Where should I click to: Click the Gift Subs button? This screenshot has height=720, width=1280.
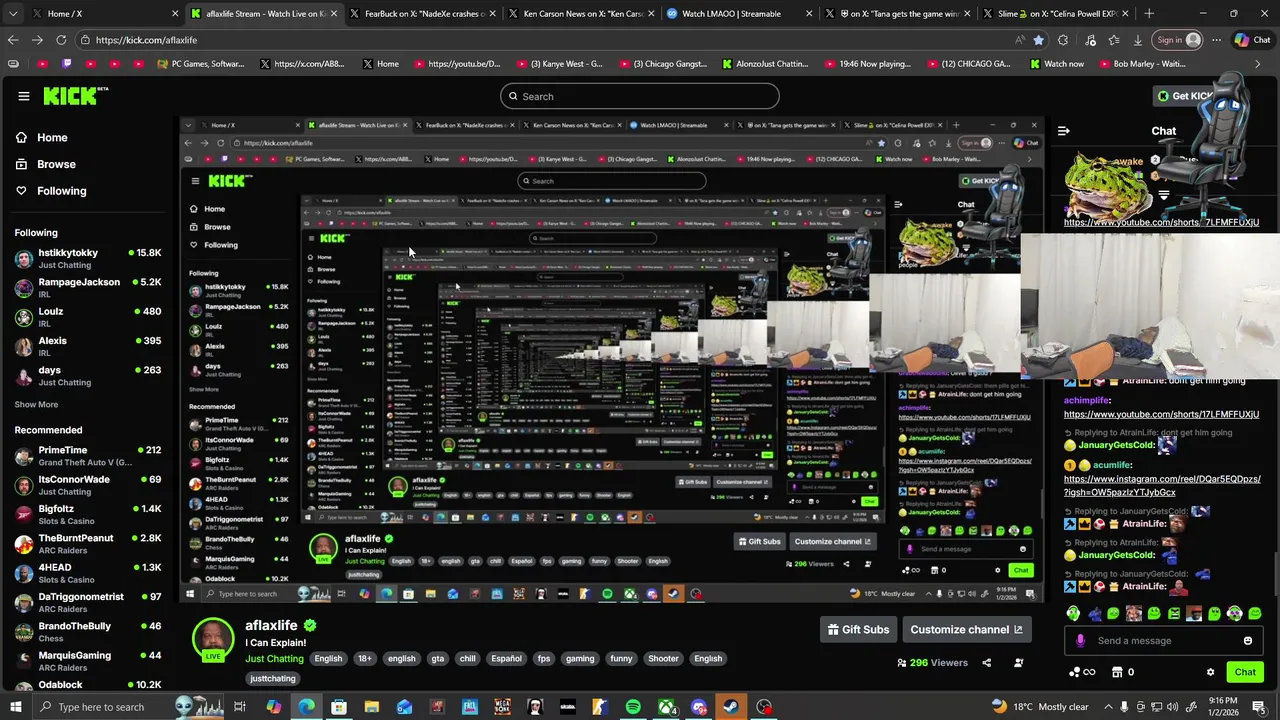pos(858,629)
